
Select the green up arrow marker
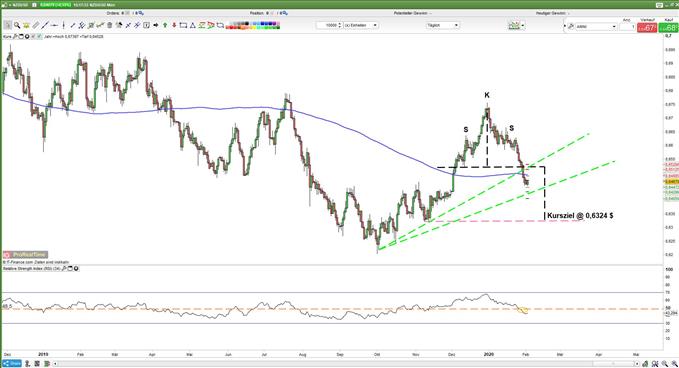[165, 25]
